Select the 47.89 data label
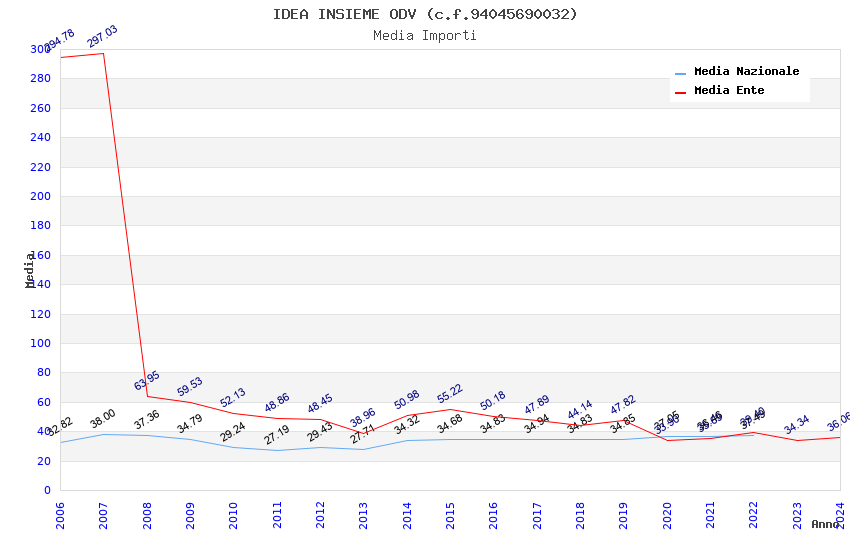The width and height of the screenshot is (850, 550). coord(537,404)
